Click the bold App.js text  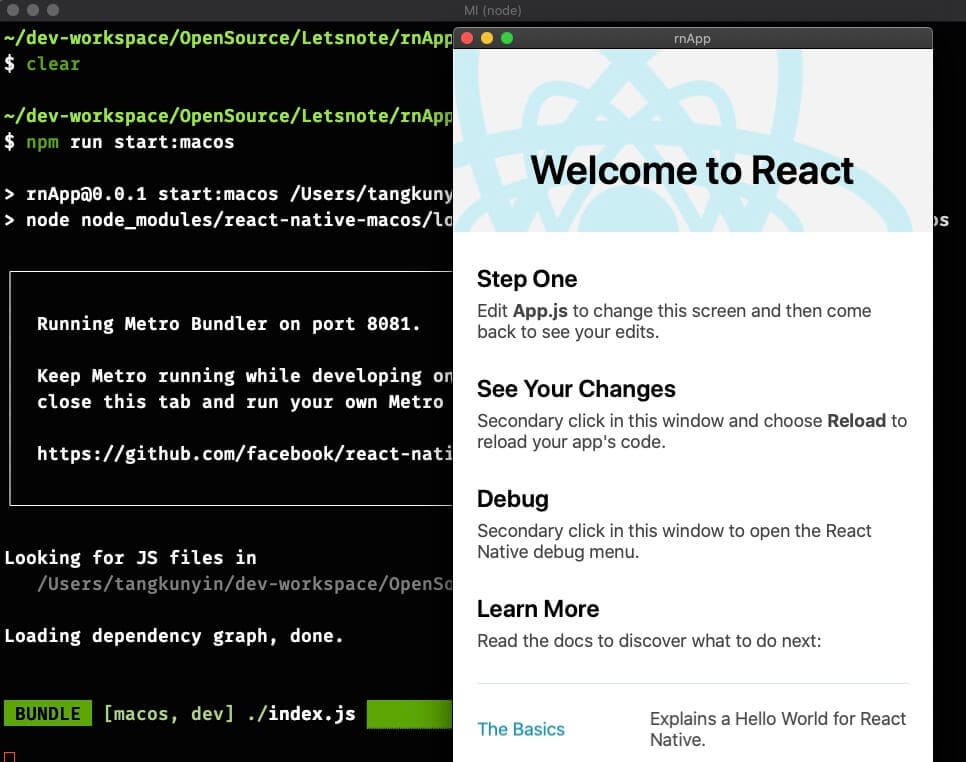[x=541, y=311]
